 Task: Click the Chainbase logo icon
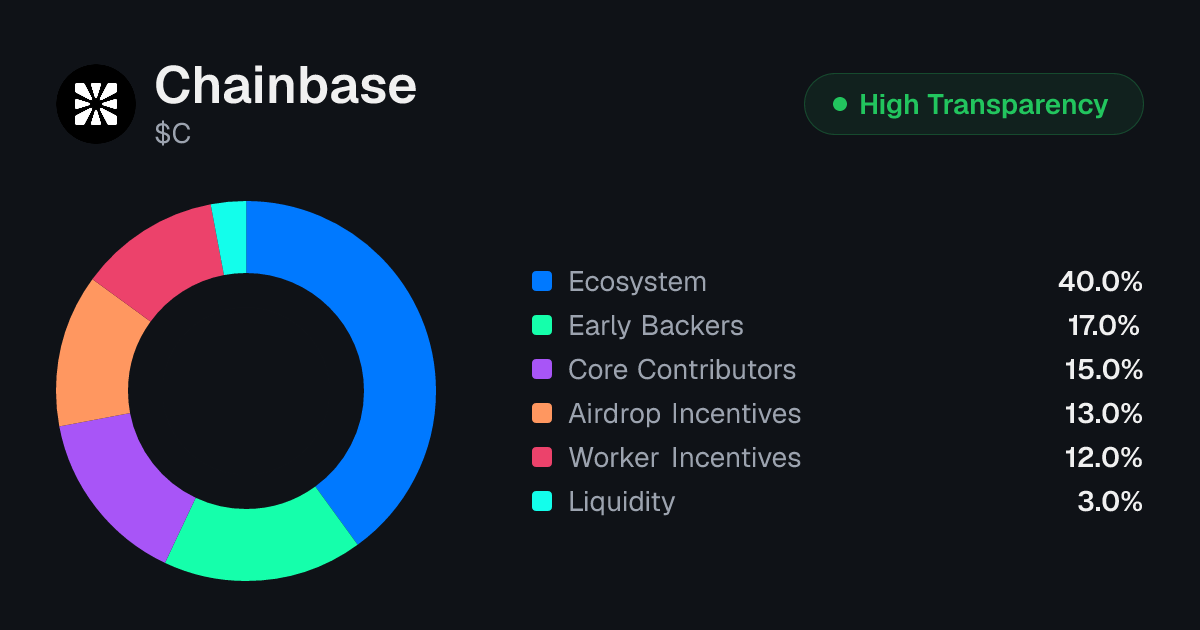click(x=96, y=104)
